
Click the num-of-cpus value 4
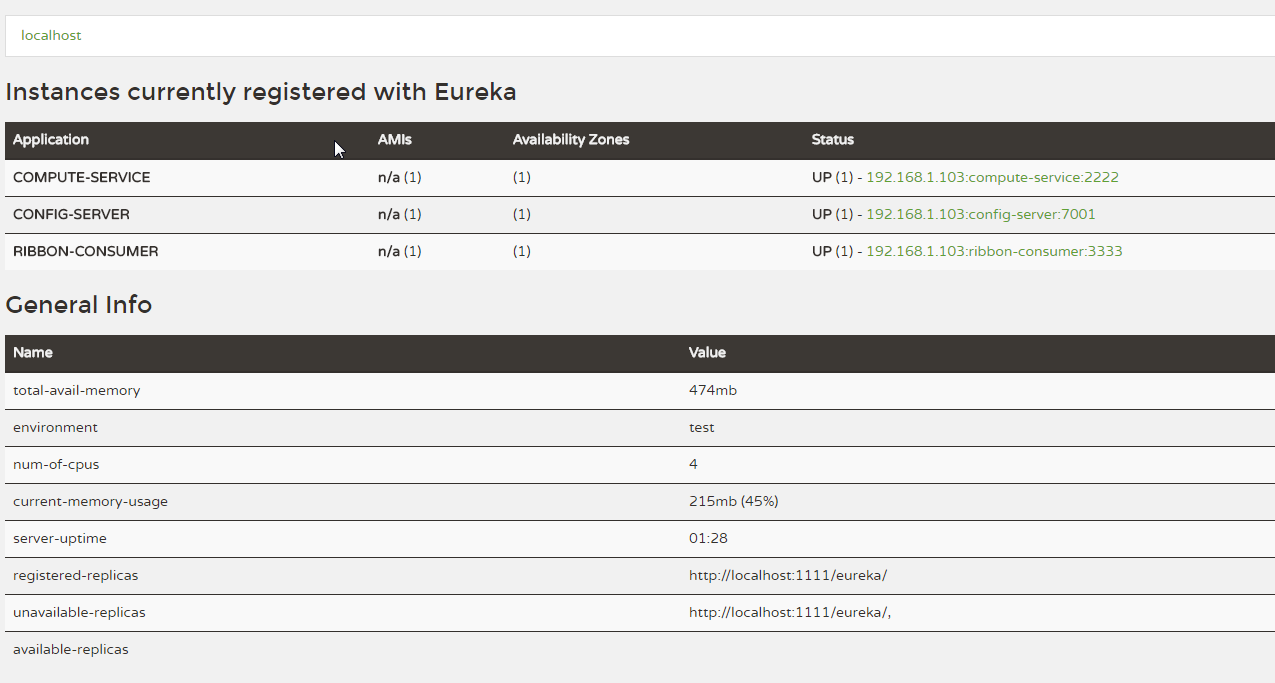[x=693, y=464]
